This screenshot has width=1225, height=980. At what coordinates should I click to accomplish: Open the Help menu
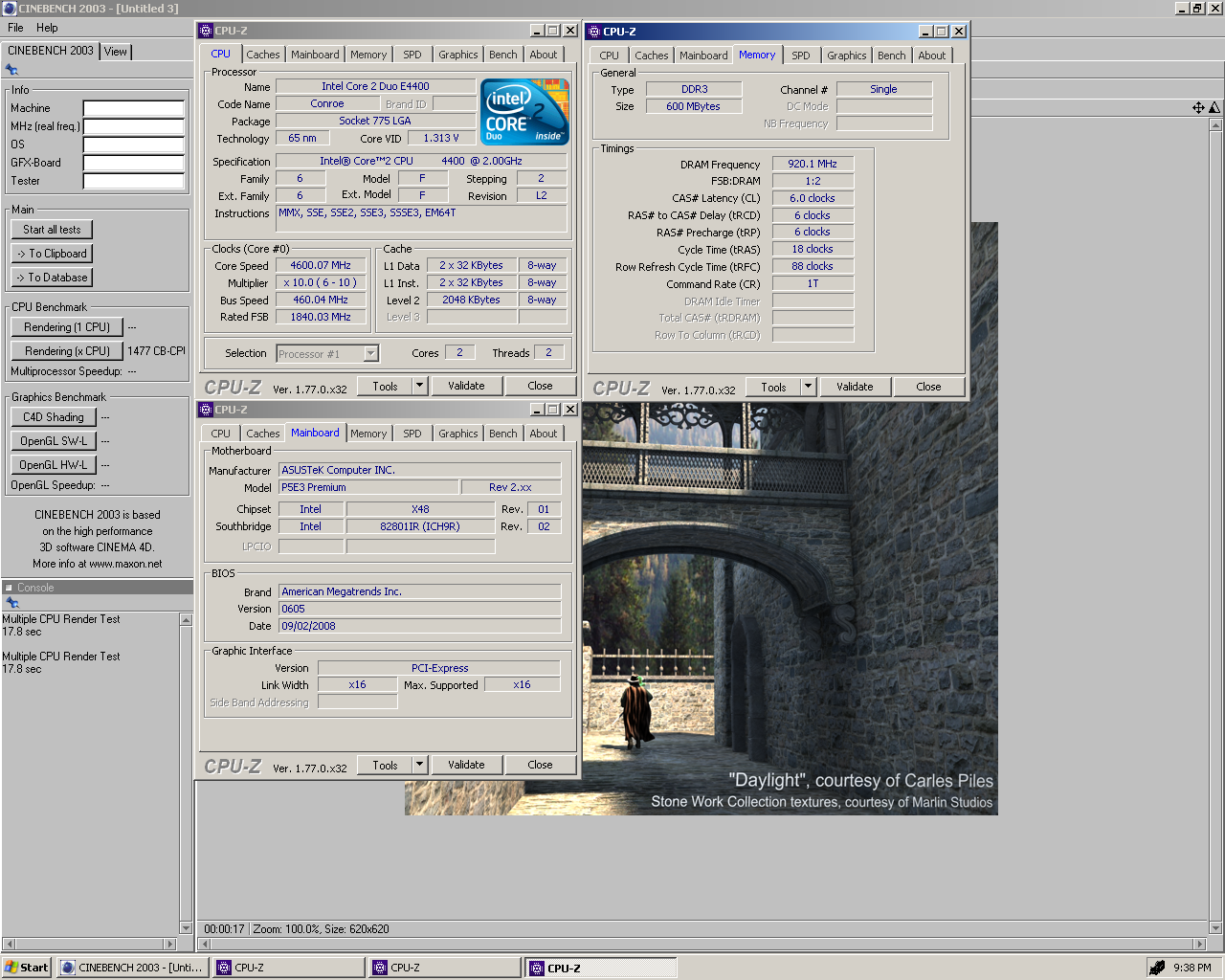pos(47,28)
